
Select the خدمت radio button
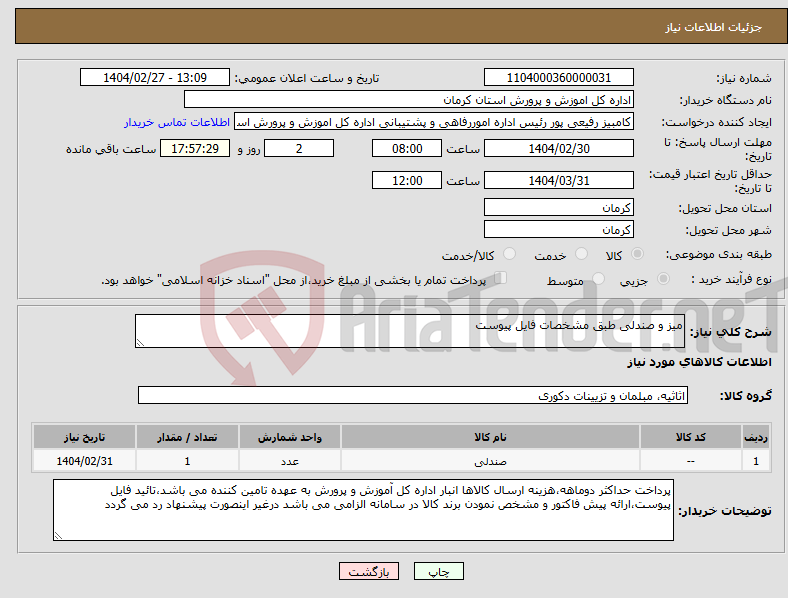click(581, 254)
